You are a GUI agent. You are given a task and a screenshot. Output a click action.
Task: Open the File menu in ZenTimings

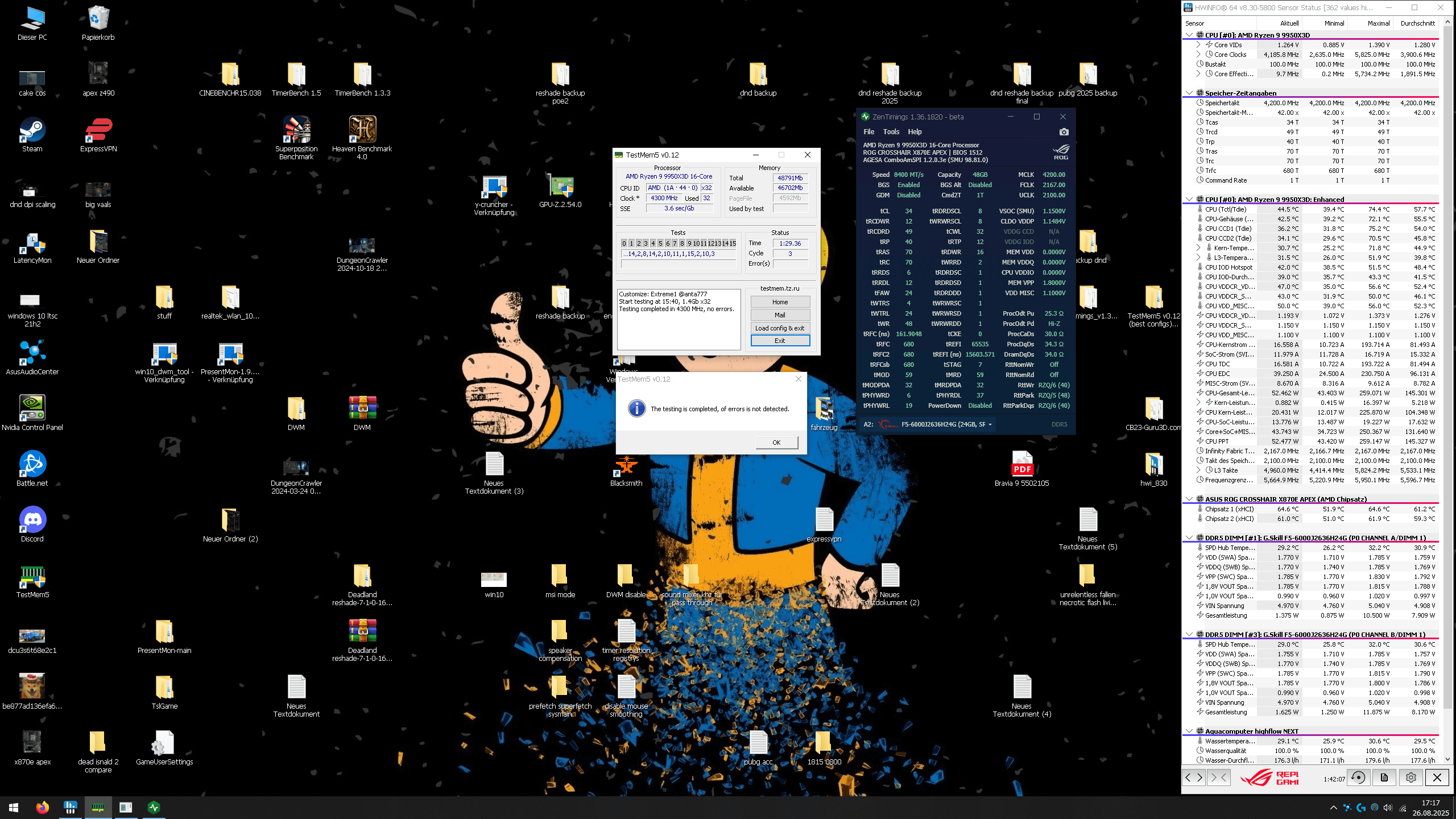coord(868,132)
